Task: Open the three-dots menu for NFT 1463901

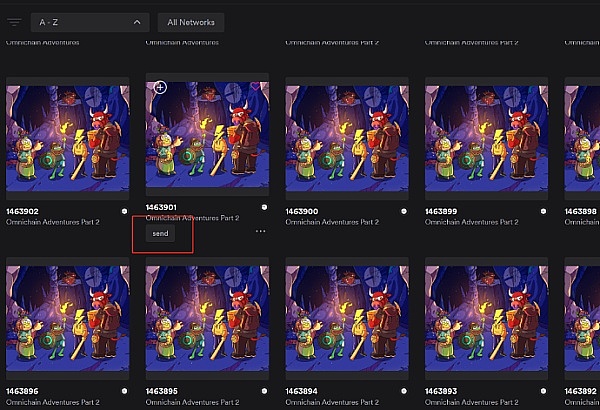Action: click(x=261, y=231)
